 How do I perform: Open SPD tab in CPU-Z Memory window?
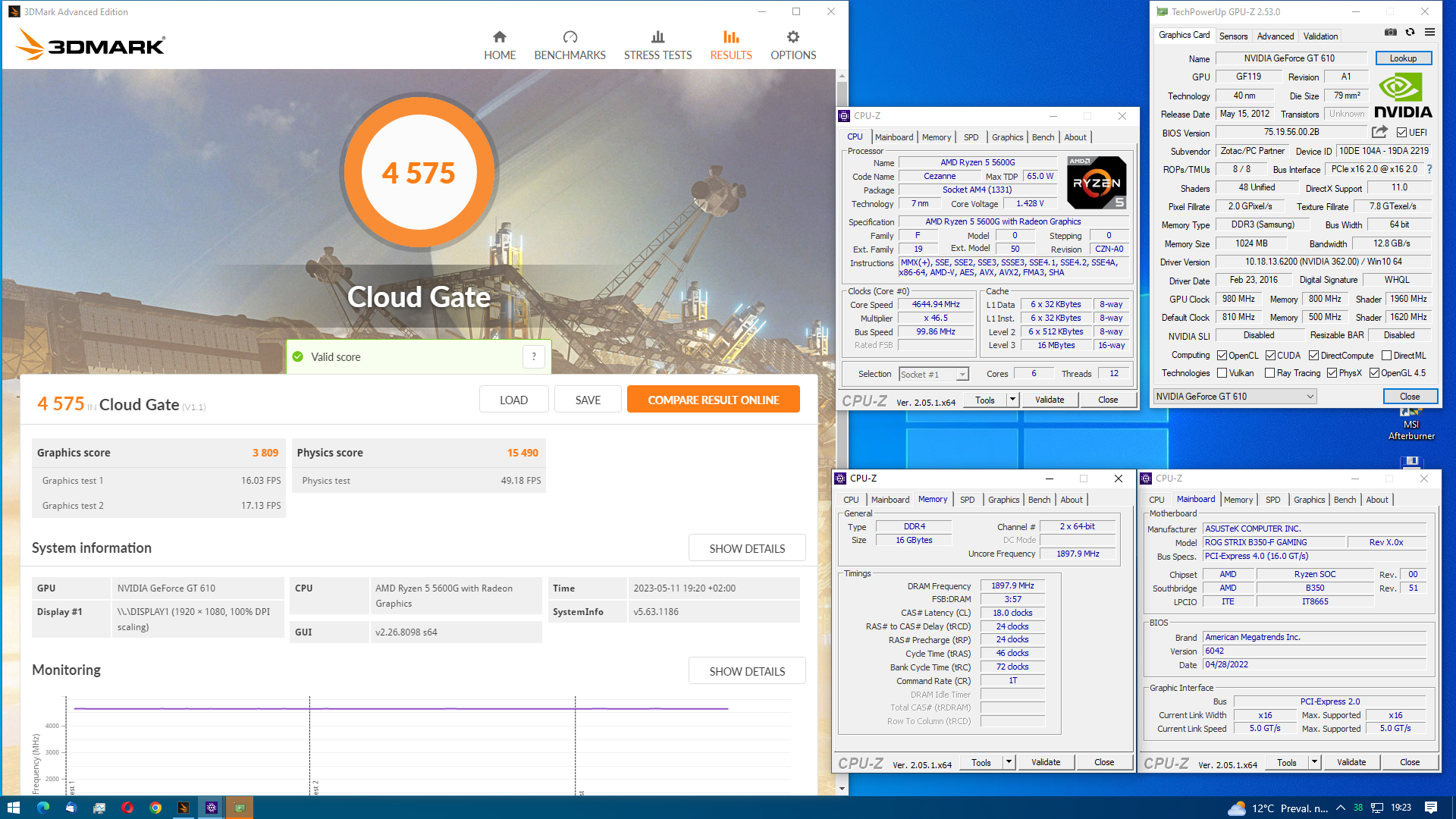click(x=967, y=500)
